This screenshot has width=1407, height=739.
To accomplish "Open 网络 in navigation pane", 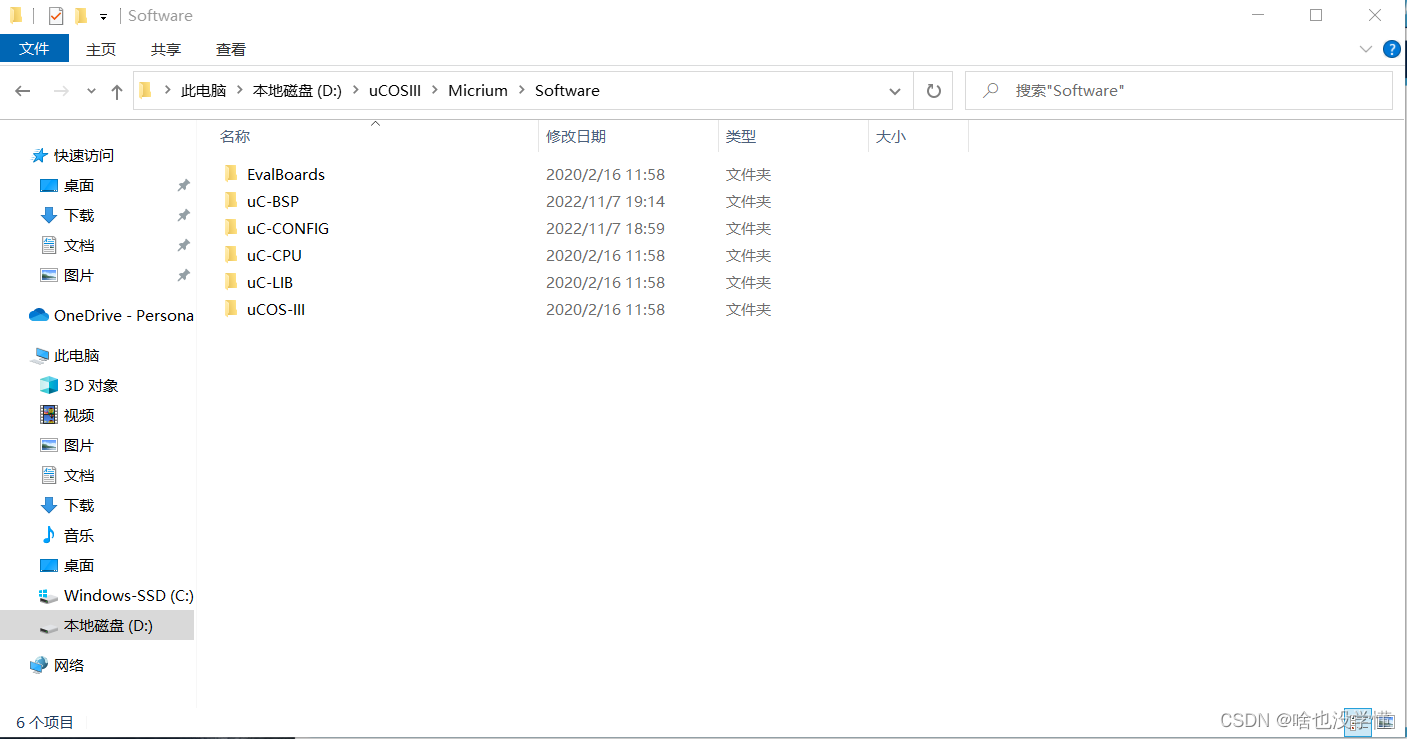I will [x=69, y=665].
